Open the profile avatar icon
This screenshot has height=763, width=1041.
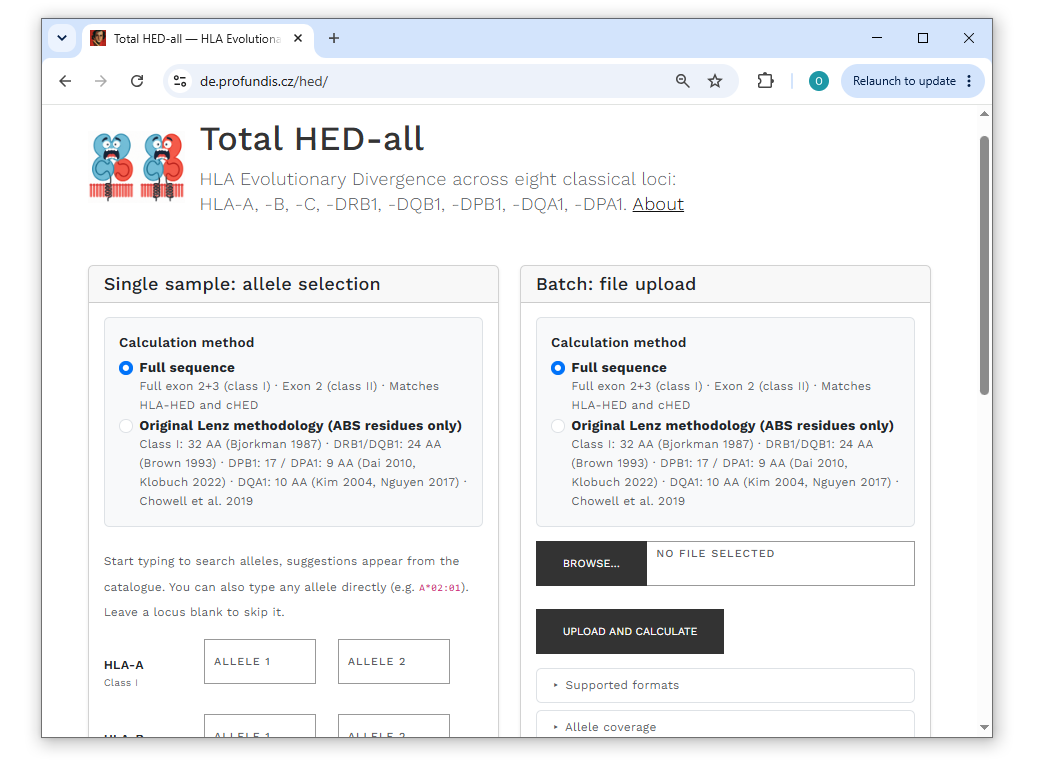[819, 81]
